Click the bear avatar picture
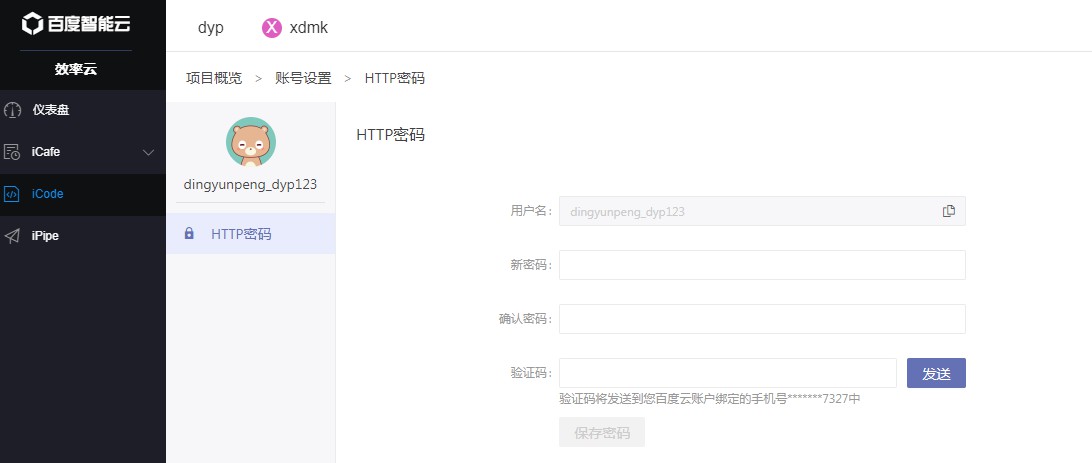Image resolution: width=1092 pixels, height=463 pixels. click(251, 142)
